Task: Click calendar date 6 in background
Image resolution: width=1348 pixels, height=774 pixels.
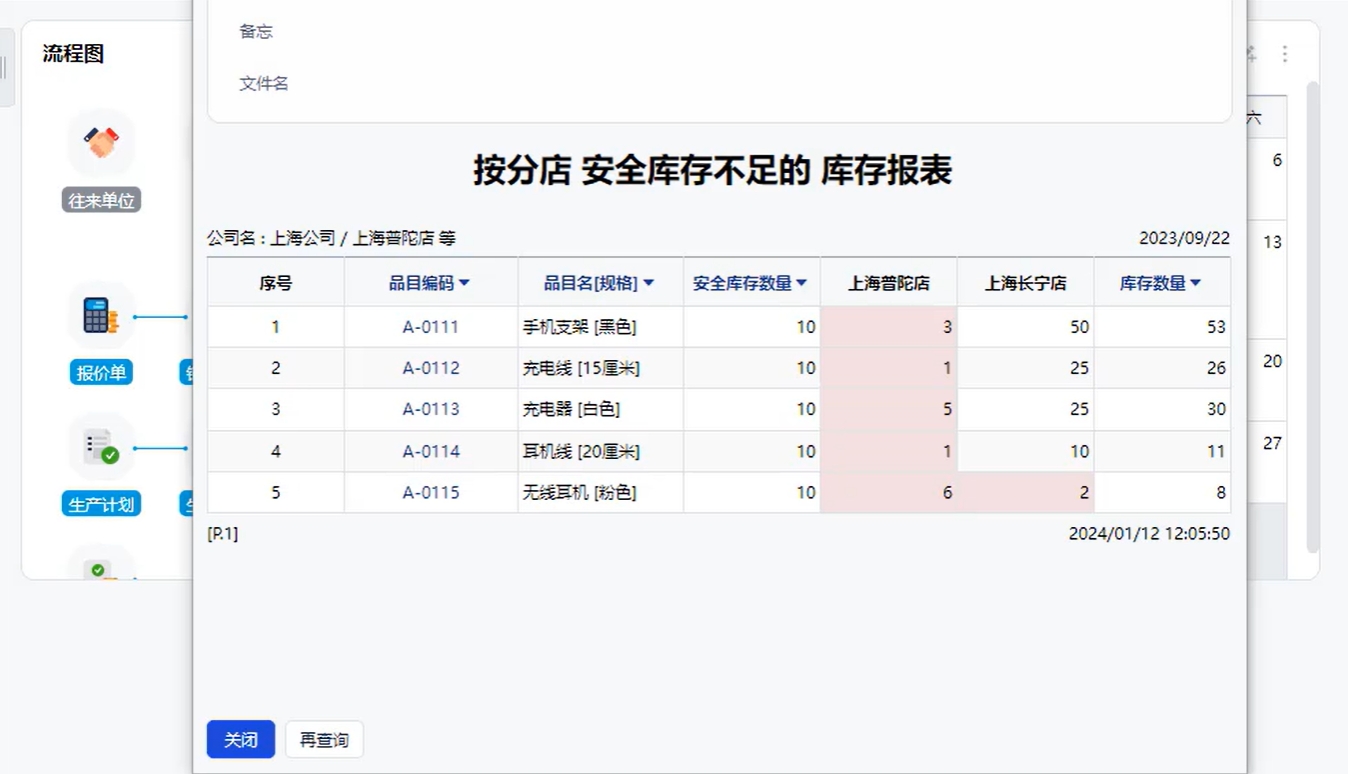Action: tap(1277, 160)
